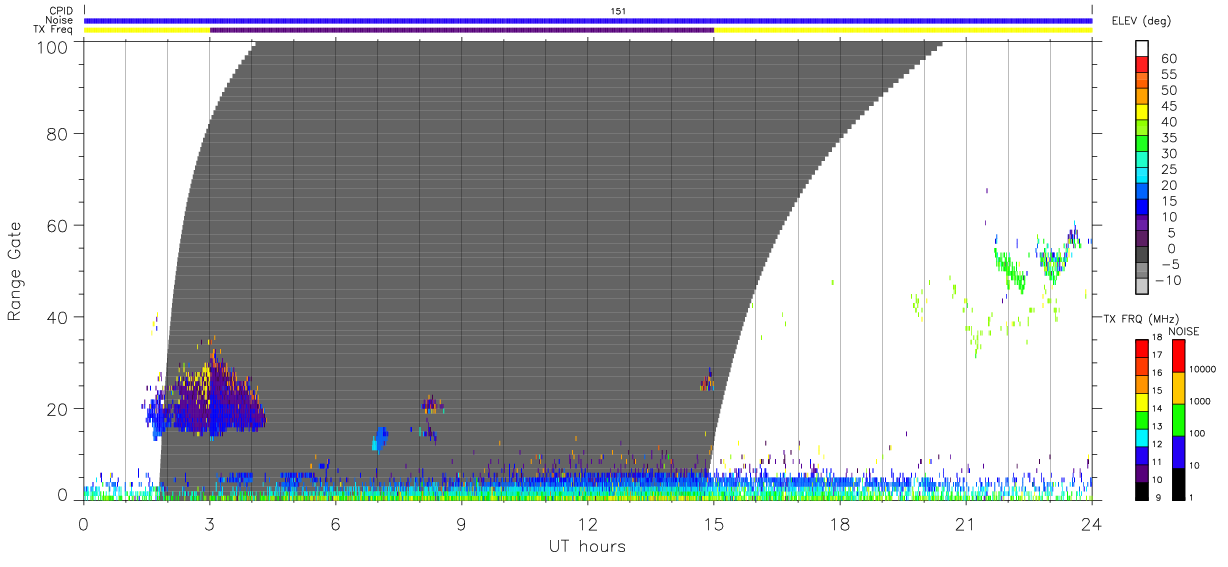
Task: Click the NOISE legend label 1
Action: coord(1194,497)
